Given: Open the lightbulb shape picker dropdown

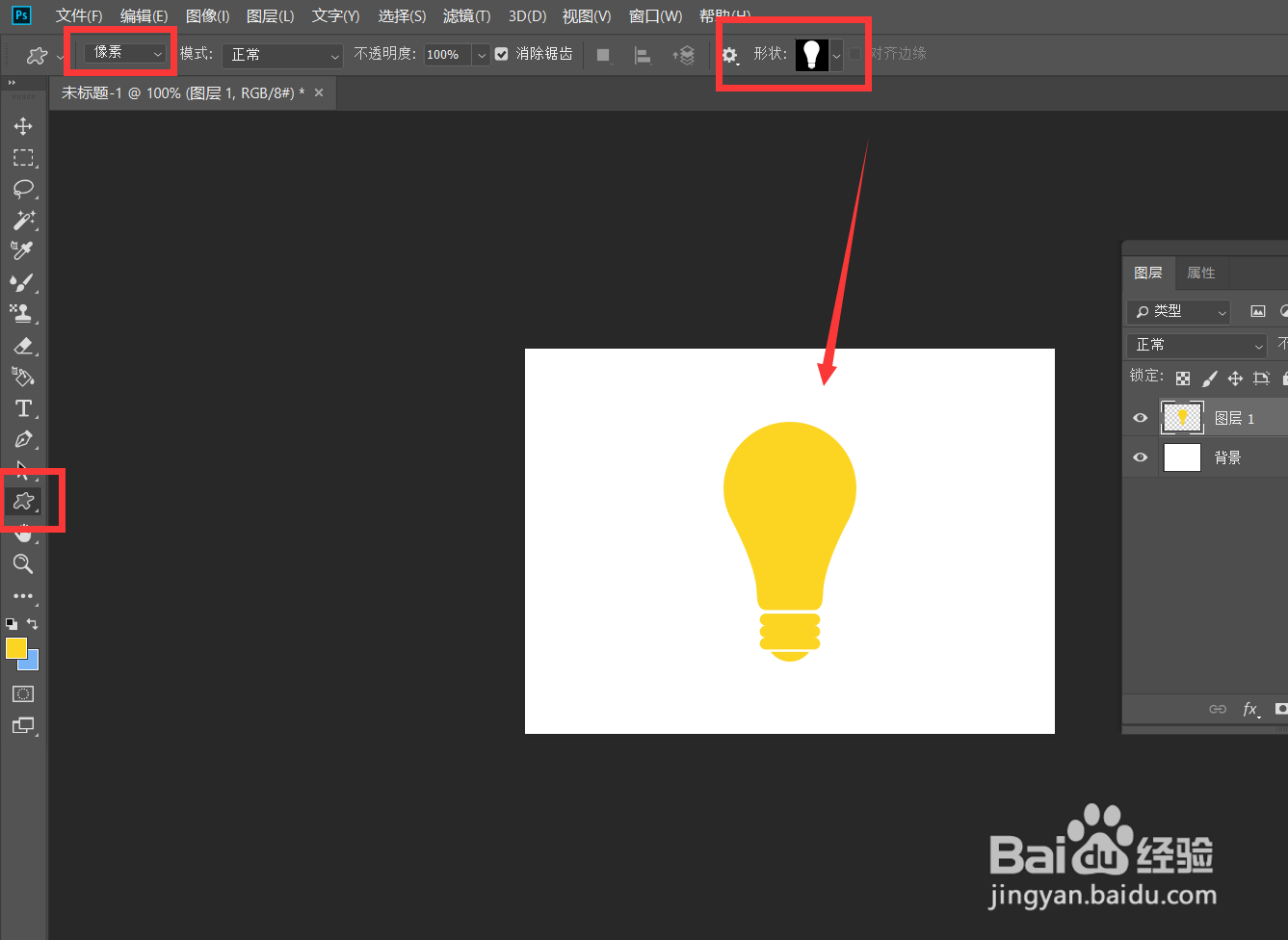Looking at the screenshot, I should point(834,55).
